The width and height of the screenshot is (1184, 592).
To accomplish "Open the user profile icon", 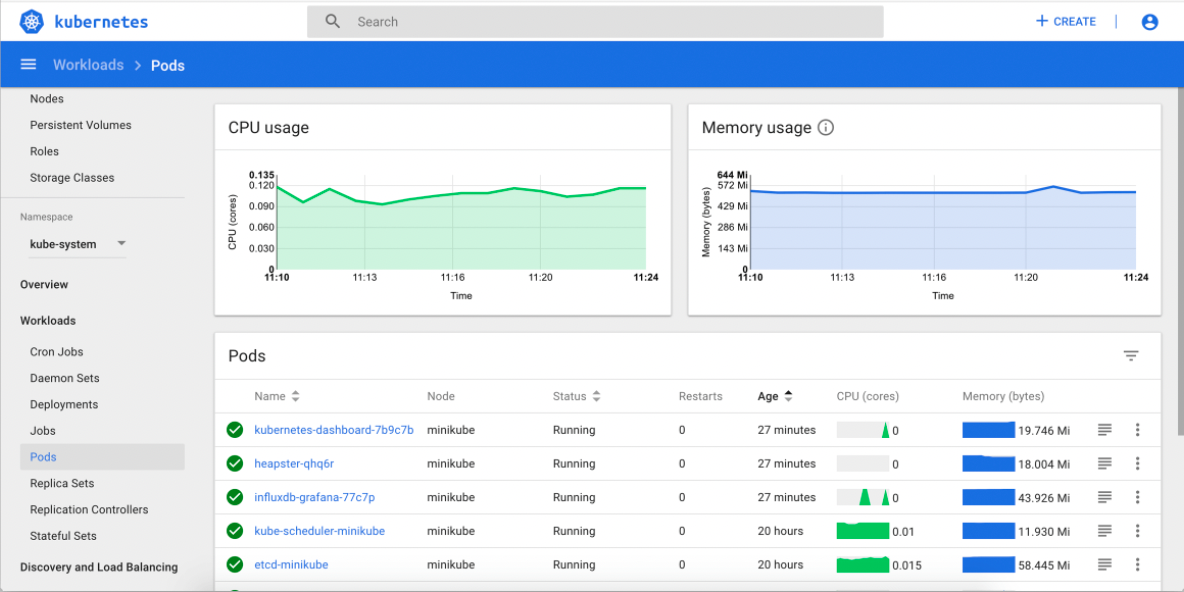I will (x=1149, y=21).
